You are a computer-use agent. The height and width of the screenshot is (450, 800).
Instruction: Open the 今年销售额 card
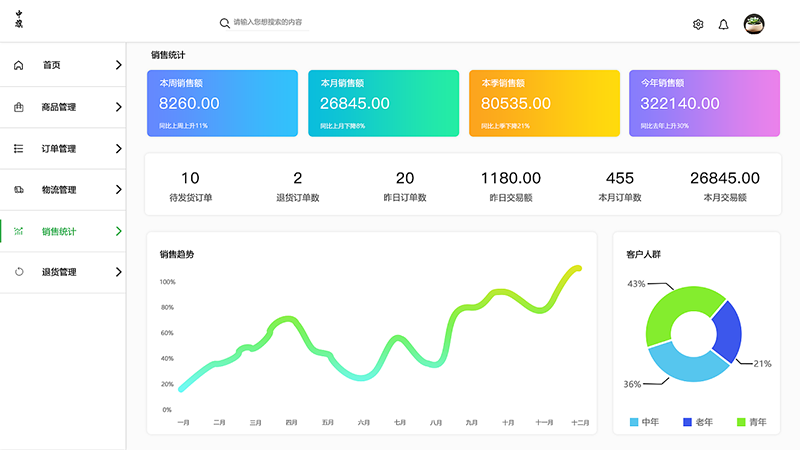(704, 103)
